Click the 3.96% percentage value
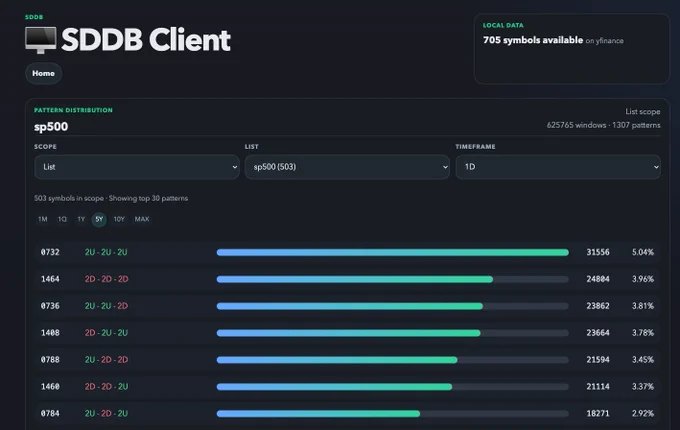 [643, 279]
